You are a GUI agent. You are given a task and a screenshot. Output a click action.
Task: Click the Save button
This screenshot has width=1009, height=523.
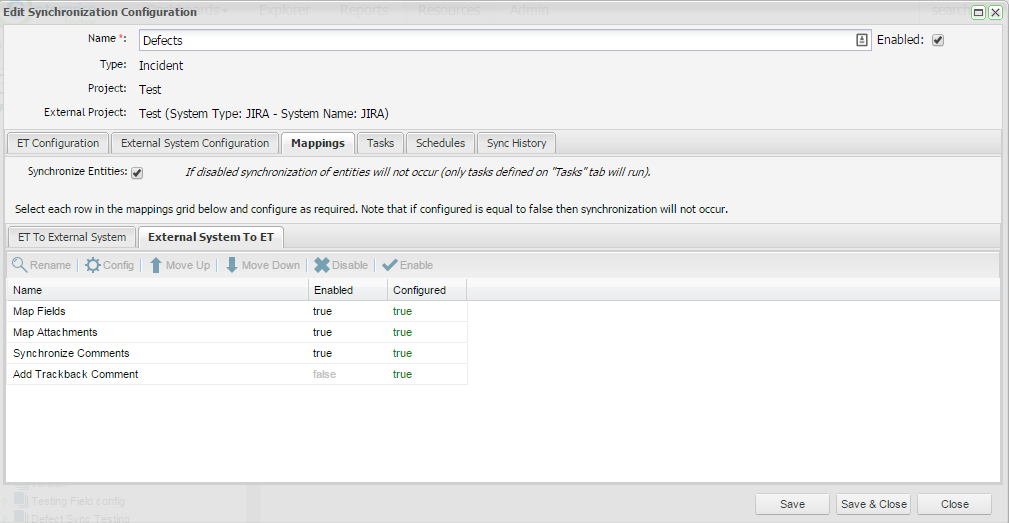(792, 504)
